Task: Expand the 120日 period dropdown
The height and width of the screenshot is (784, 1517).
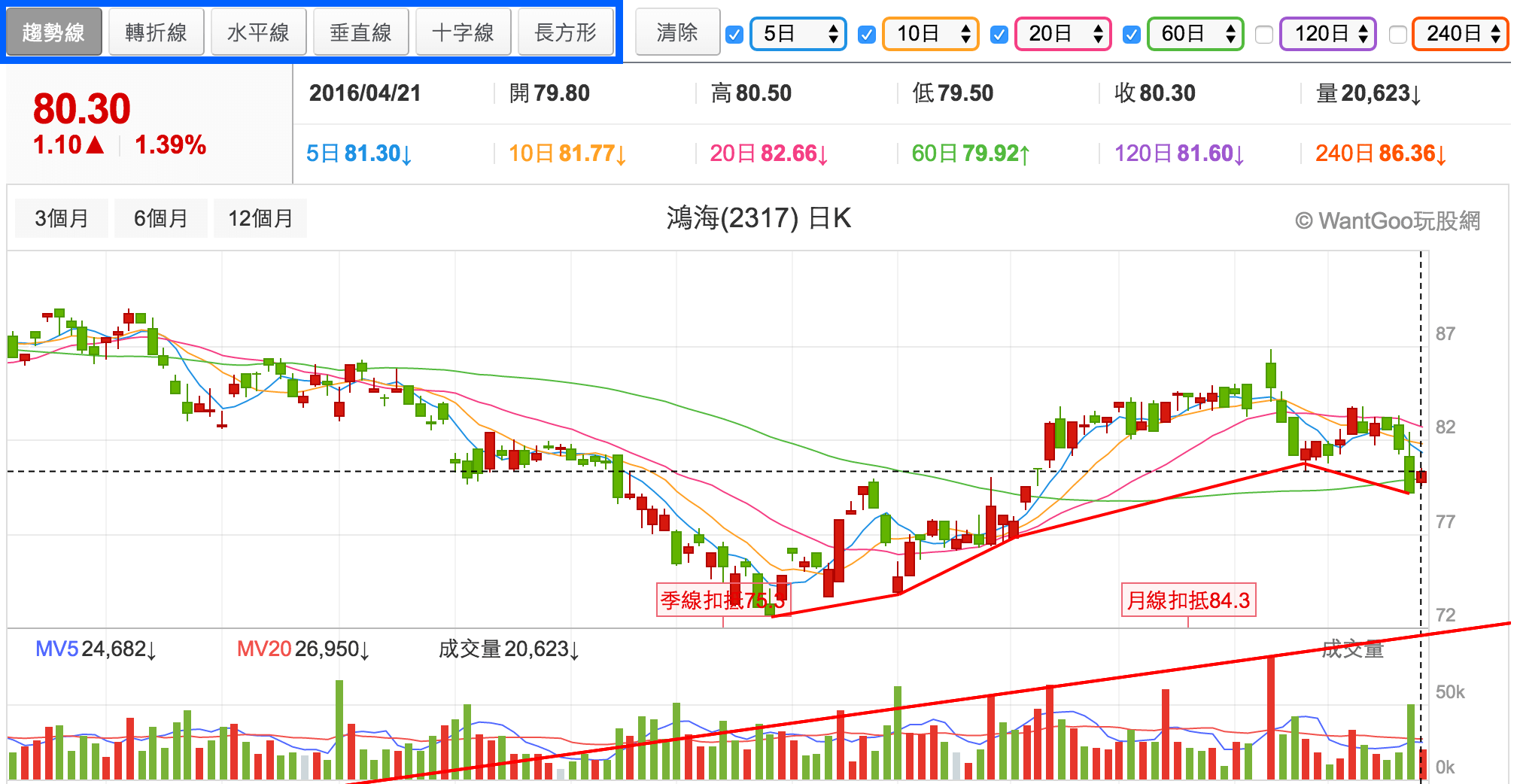Action: point(1328,34)
